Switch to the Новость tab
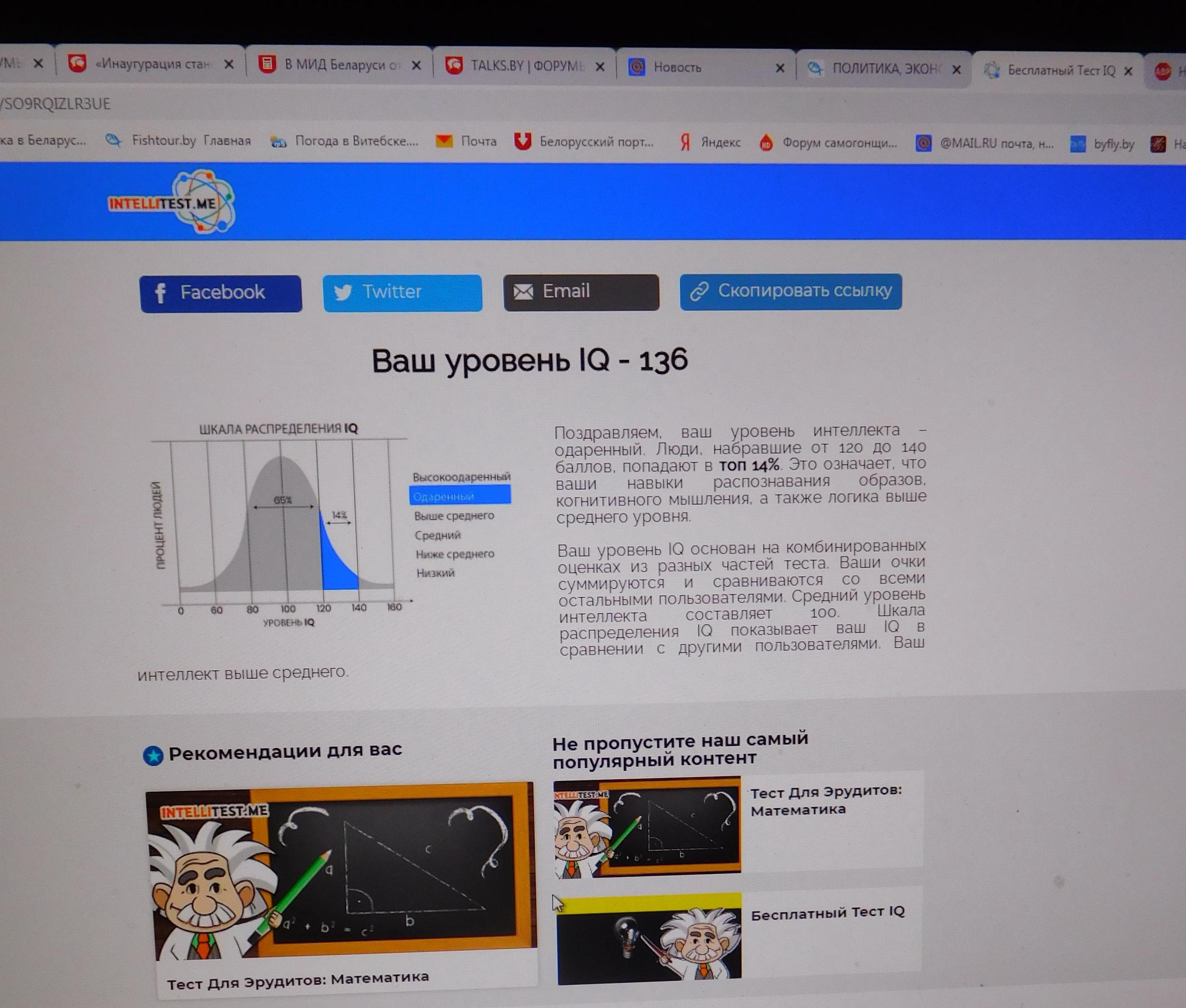The height and width of the screenshot is (1008, 1186). coord(677,67)
